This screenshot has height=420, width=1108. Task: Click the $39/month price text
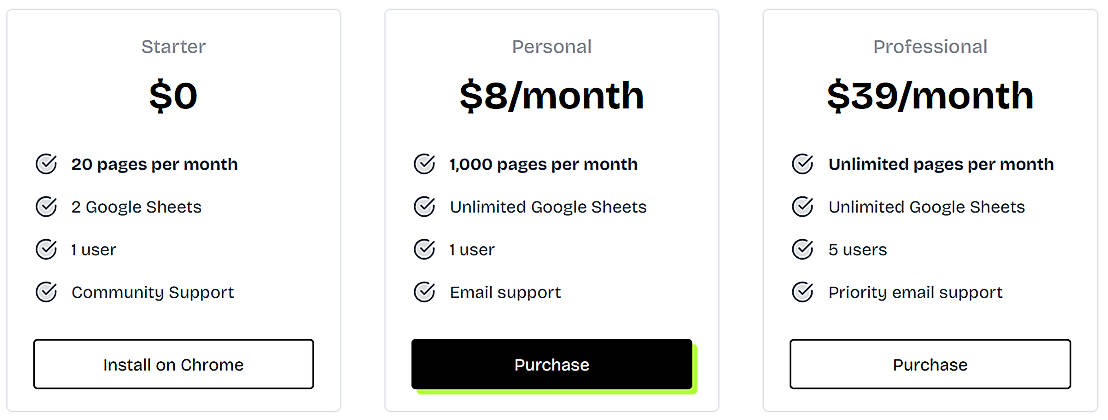(930, 96)
